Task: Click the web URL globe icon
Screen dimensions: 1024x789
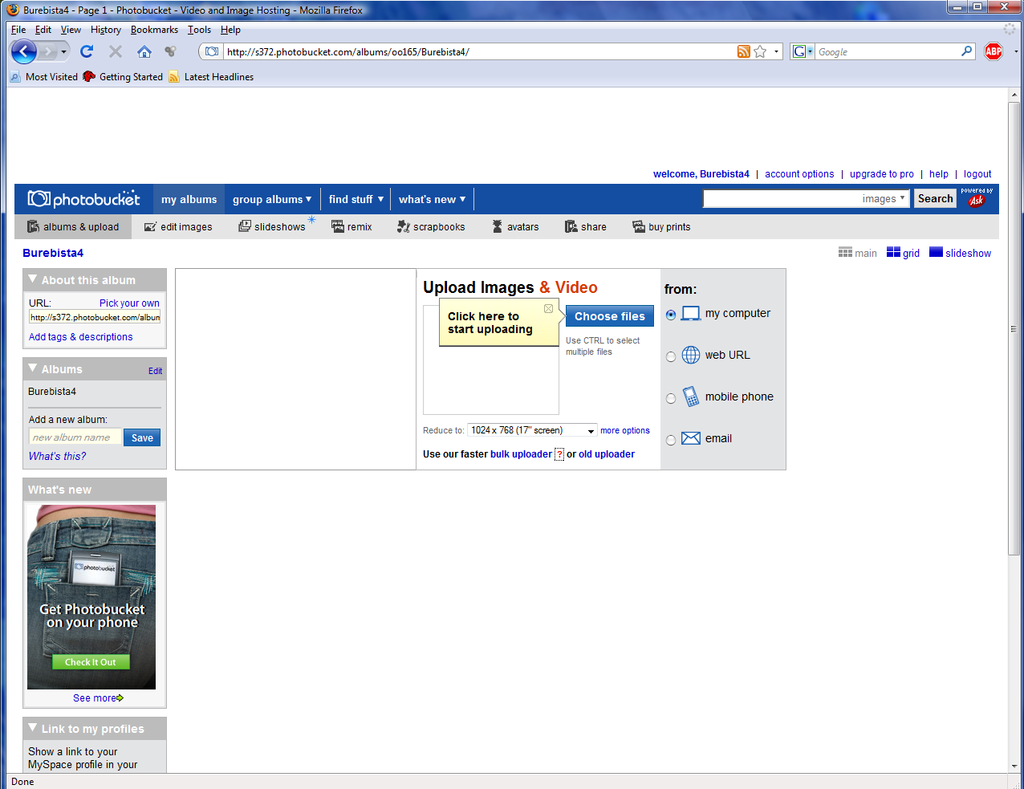Action: tap(690, 355)
